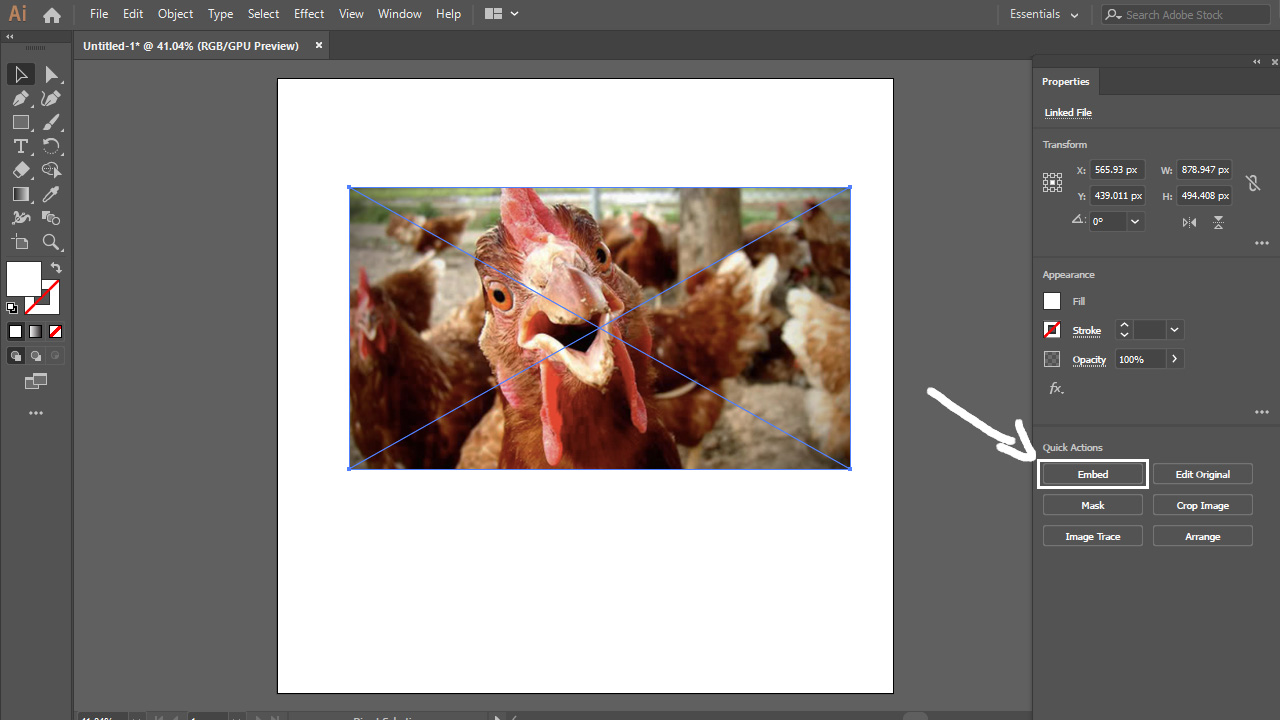Screen dimensions: 1280x720
Task: Select the Direct Selection tool
Action: click(x=52, y=75)
